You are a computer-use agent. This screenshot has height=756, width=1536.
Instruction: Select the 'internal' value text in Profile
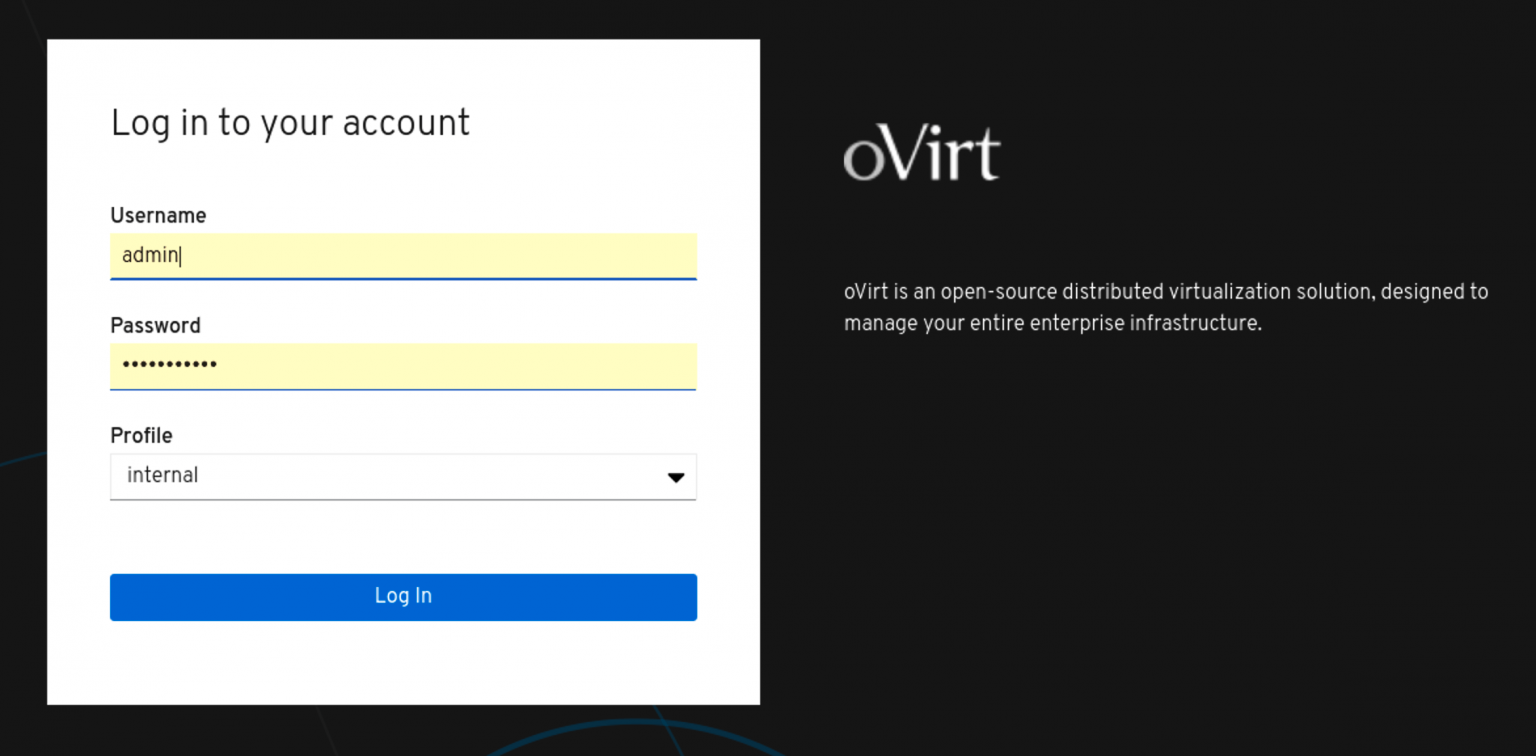point(162,476)
